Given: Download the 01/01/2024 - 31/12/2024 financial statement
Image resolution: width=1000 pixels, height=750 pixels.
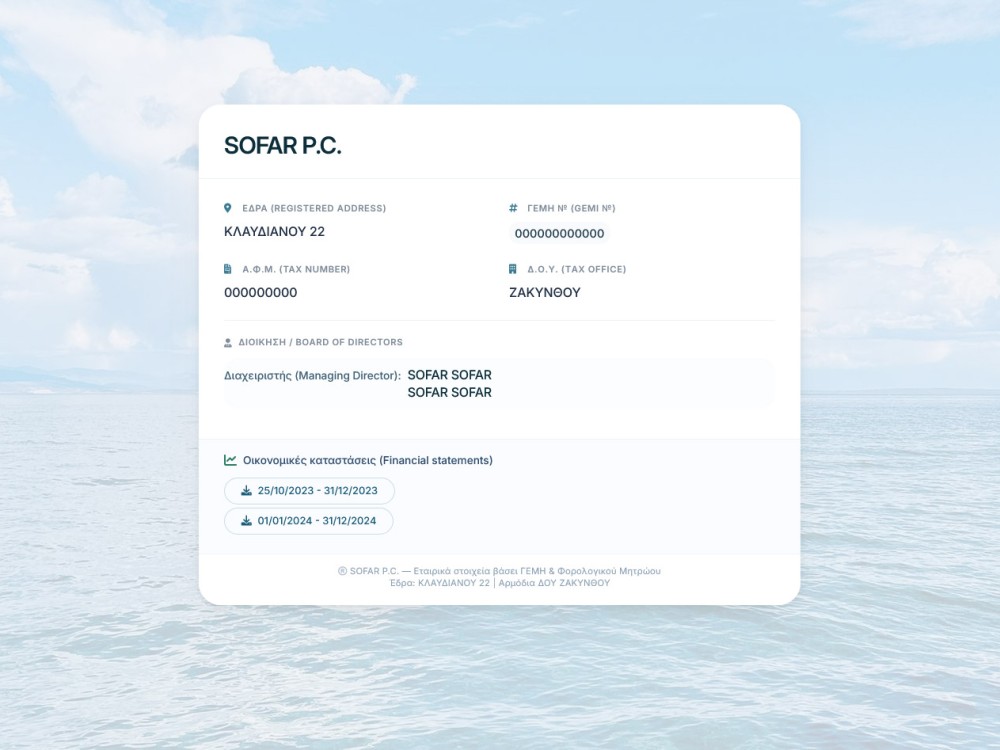Looking at the screenshot, I should pos(309,521).
